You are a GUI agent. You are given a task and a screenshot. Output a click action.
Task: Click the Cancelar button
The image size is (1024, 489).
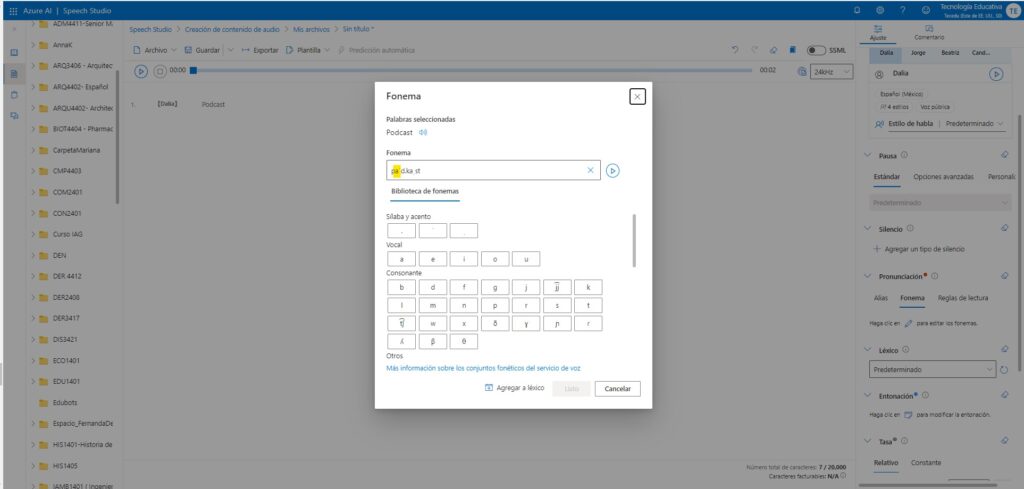pyautogui.click(x=617, y=388)
